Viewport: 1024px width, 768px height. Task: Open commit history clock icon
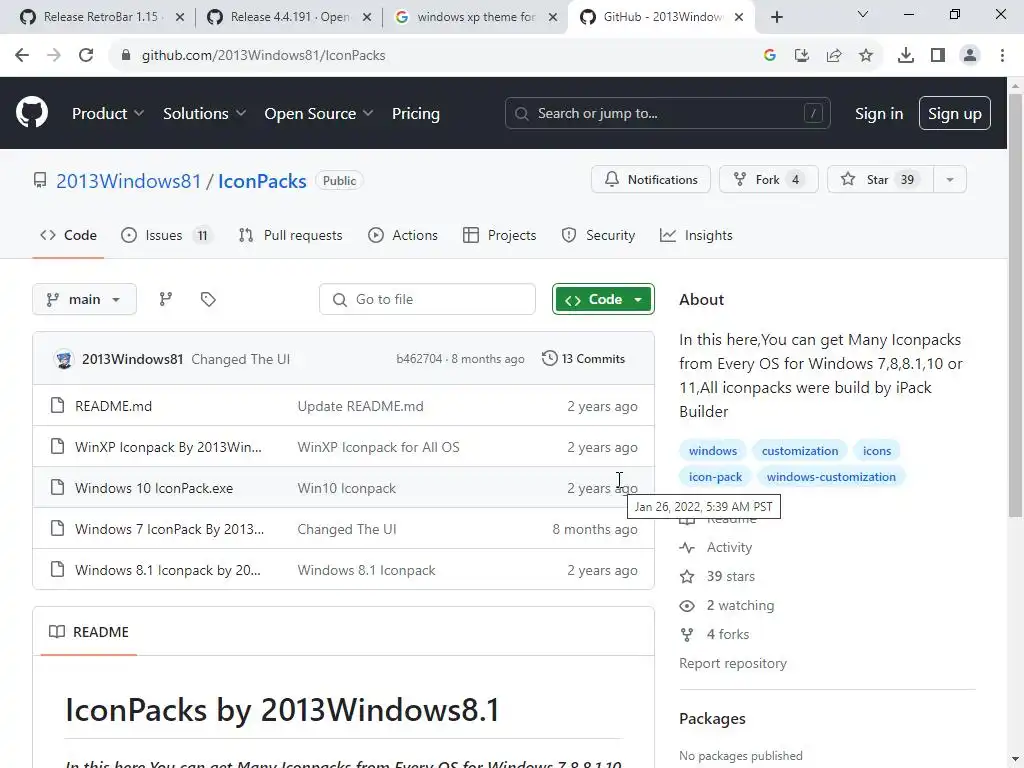point(550,358)
